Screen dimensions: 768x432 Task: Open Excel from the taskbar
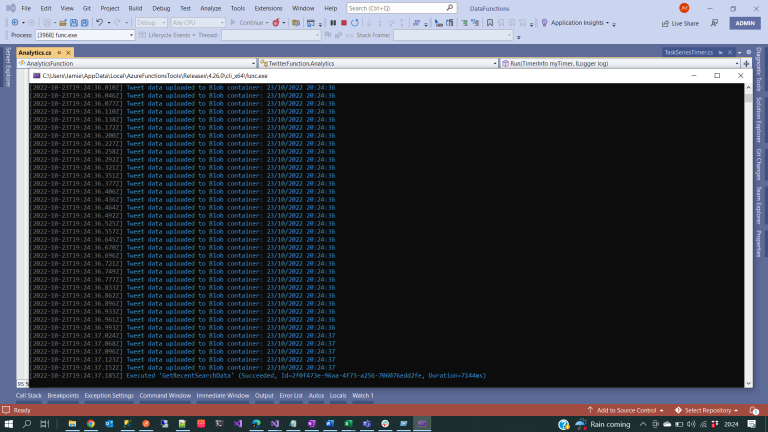[348, 424]
